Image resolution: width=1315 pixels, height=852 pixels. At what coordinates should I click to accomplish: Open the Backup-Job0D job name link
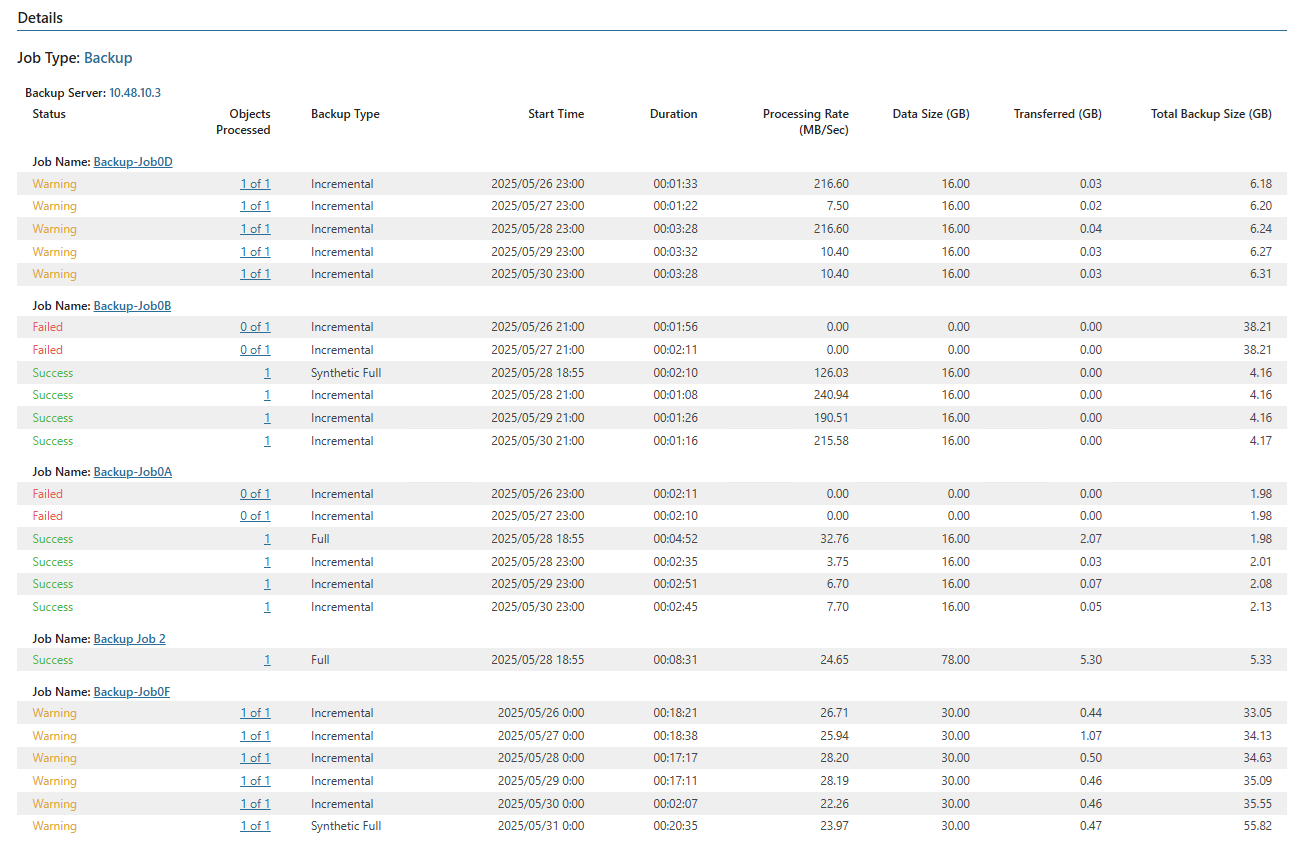coord(132,162)
